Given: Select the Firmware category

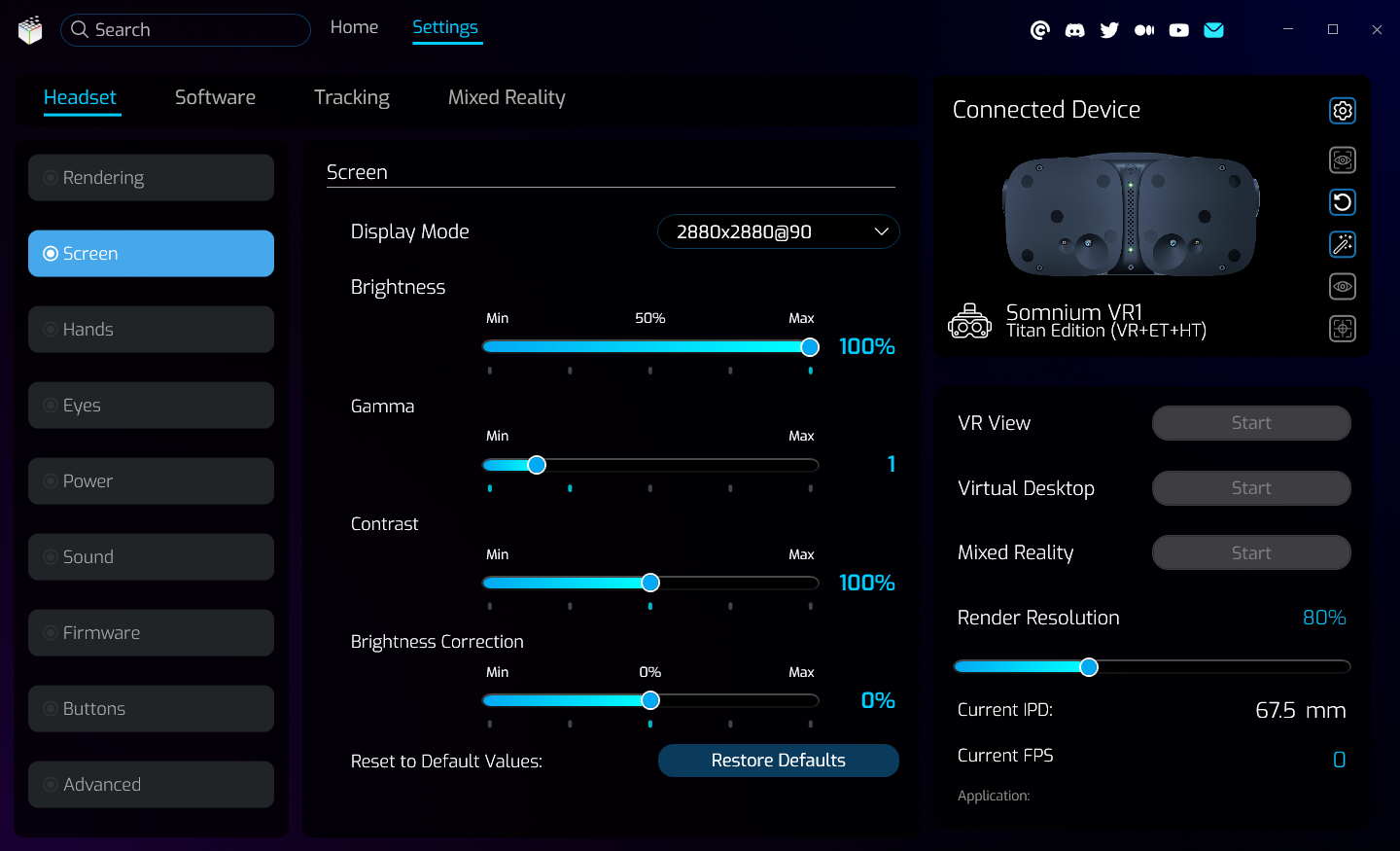Looking at the screenshot, I should (x=151, y=633).
